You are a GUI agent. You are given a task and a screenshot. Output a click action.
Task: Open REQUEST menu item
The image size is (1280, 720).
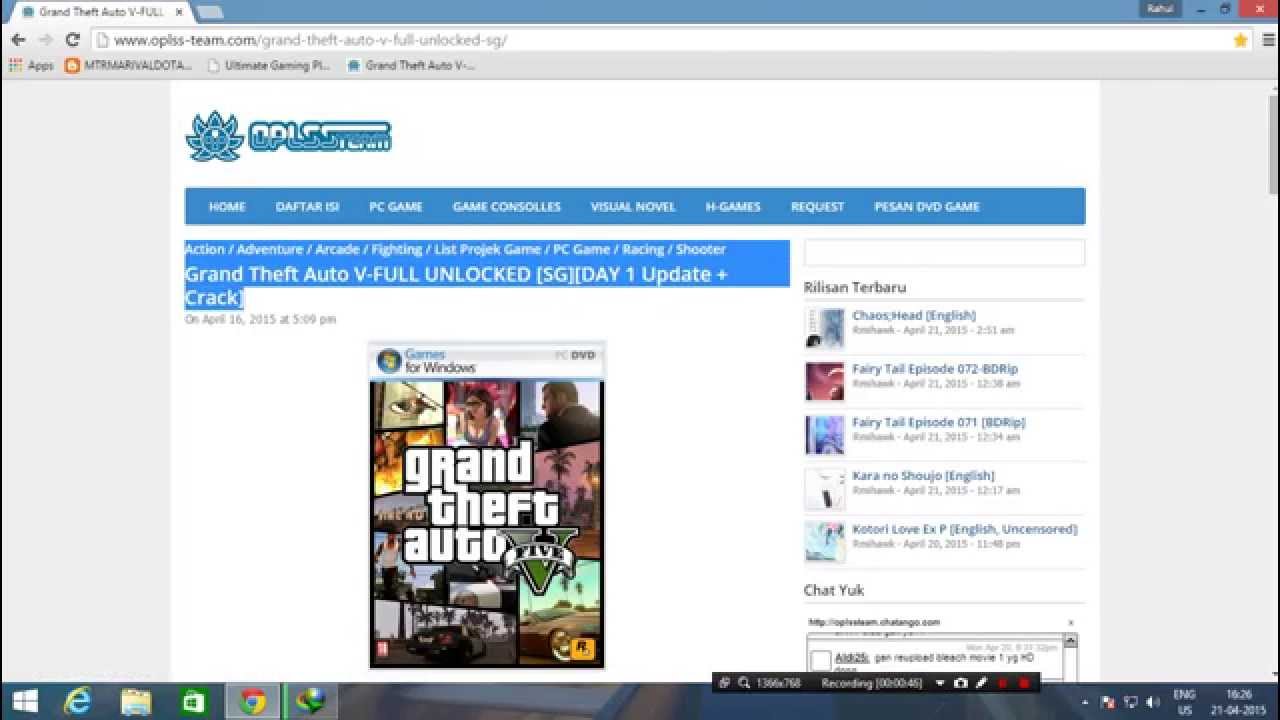click(818, 207)
